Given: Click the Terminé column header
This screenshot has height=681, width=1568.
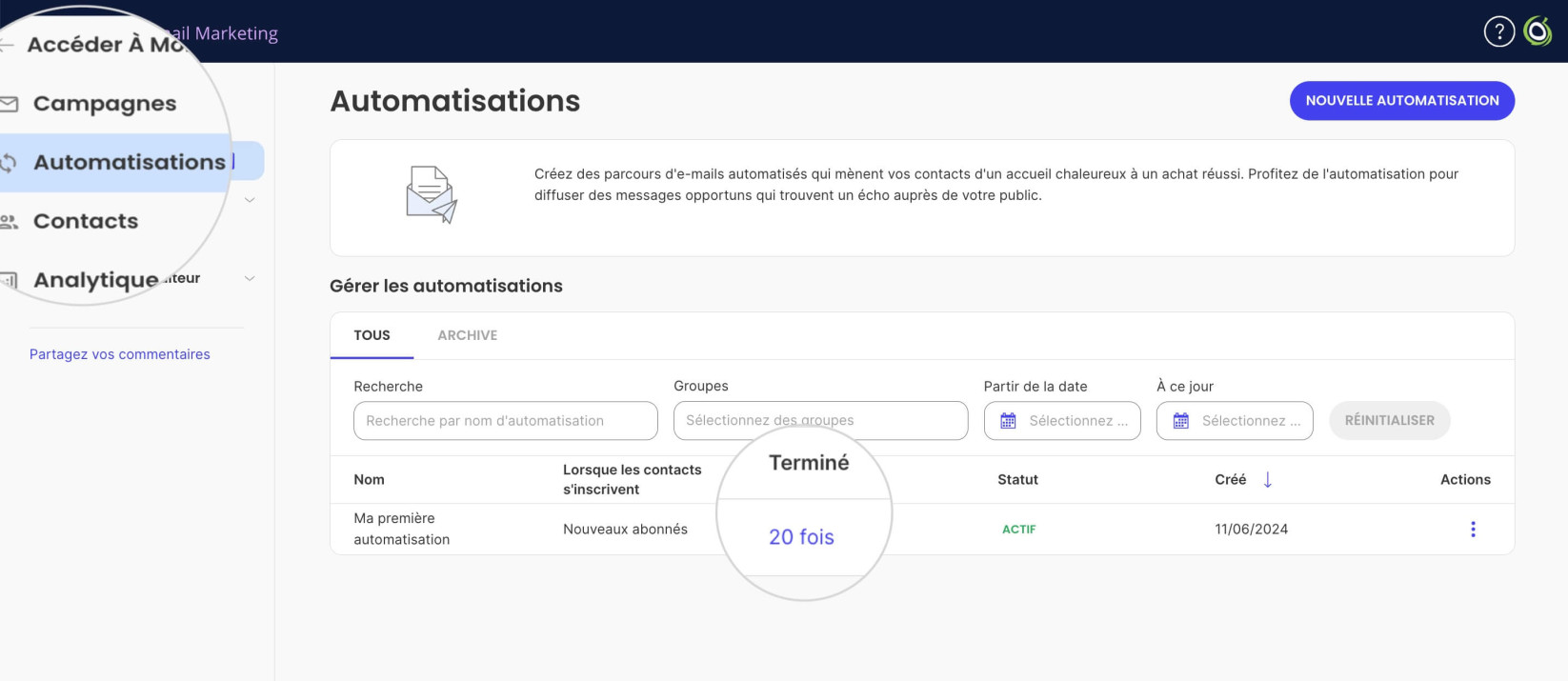Looking at the screenshot, I should 809,463.
